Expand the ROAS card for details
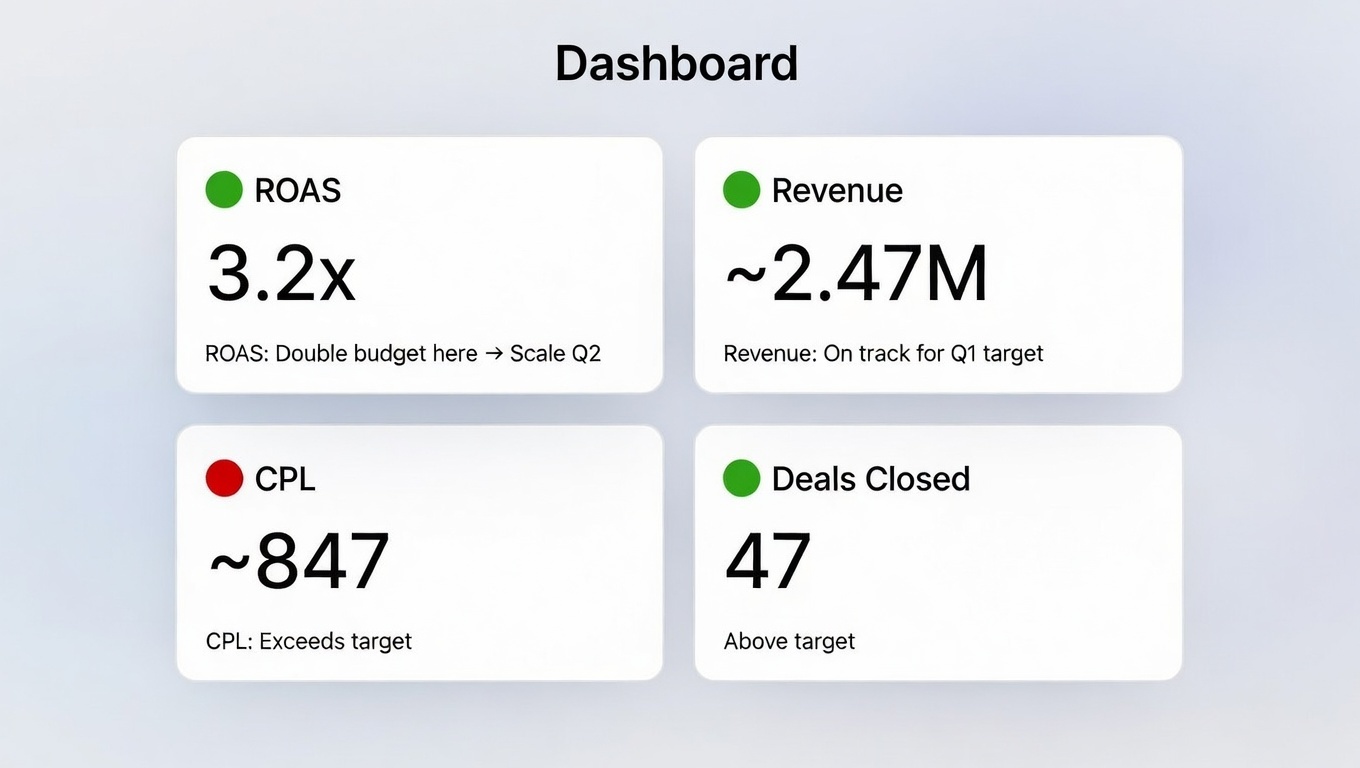Screen dimensions: 1360x768 pyautogui.click(x=420, y=265)
